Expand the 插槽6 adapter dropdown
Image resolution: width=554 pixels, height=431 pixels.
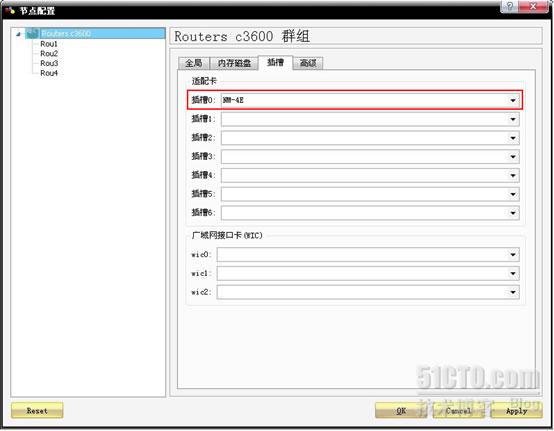coord(370,213)
